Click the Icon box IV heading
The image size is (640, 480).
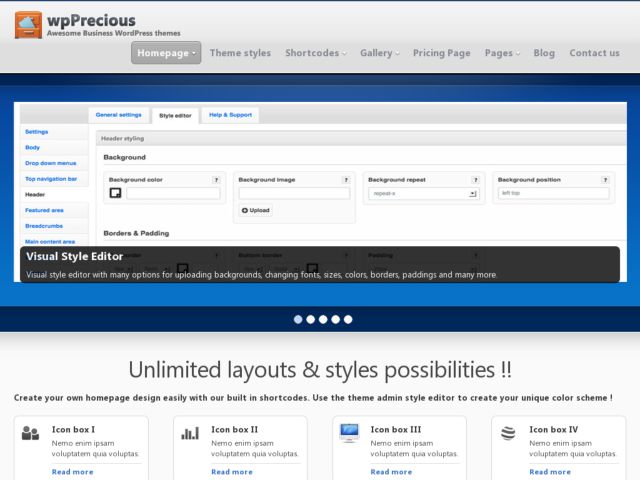554,429
